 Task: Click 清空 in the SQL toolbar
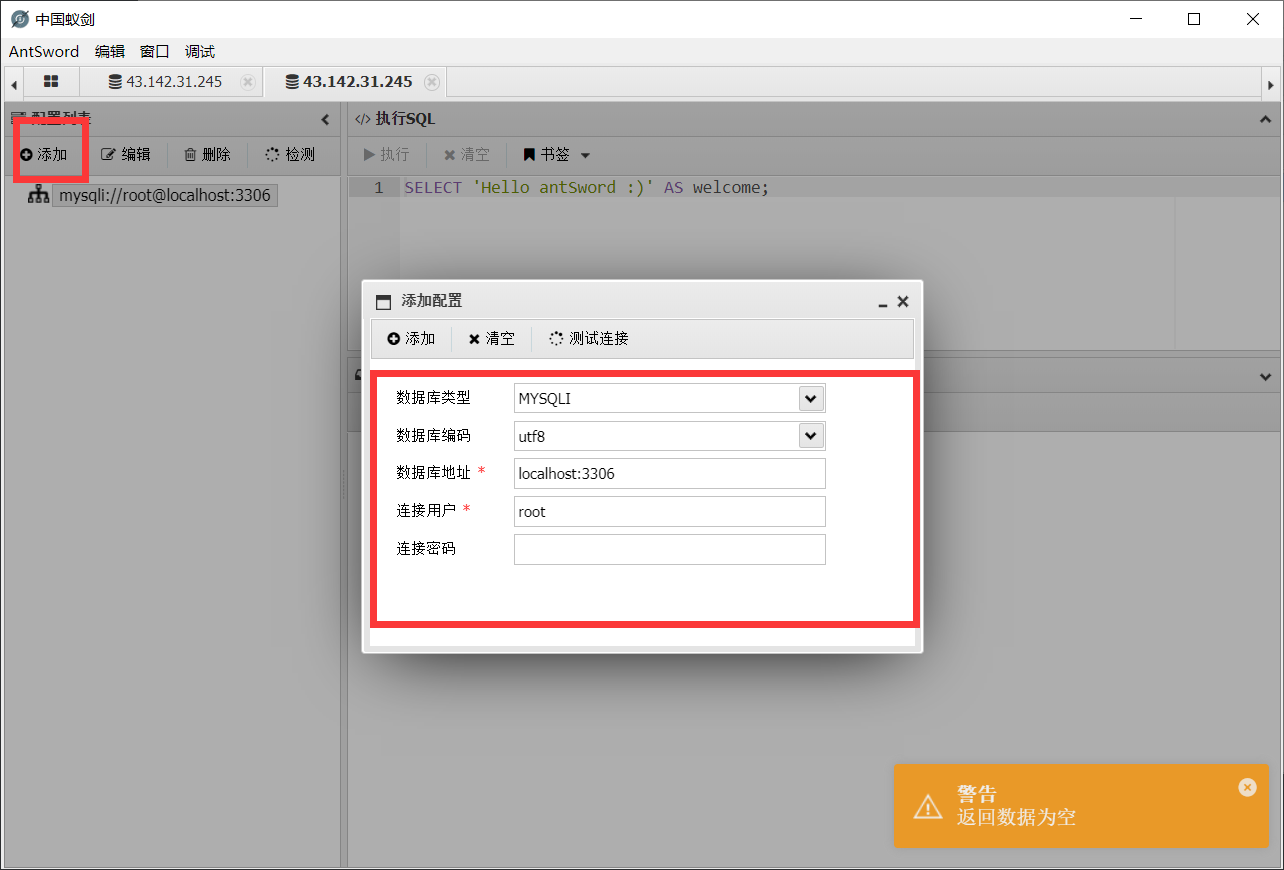click(x=467, y=155)
